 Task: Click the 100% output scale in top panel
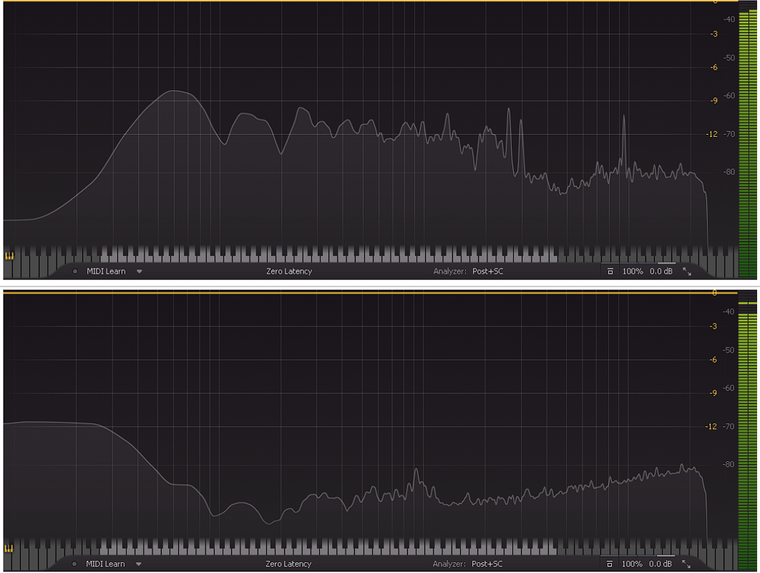[x=632, y=271]
